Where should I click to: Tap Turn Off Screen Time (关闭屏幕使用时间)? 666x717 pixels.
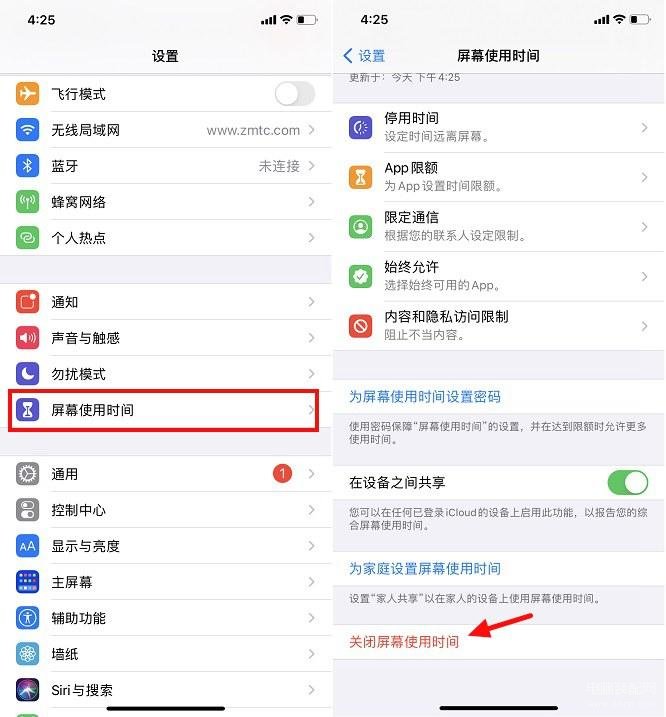click(404, 642)
